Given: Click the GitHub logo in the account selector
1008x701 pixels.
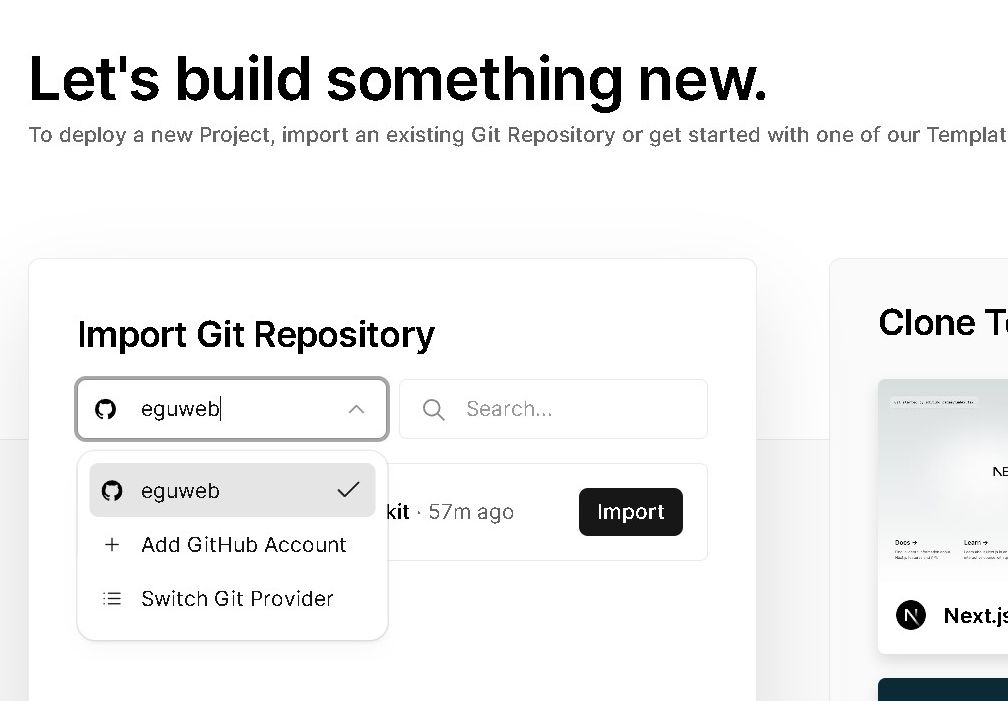Looking at the screenshot, I should [x=106, y=409].
